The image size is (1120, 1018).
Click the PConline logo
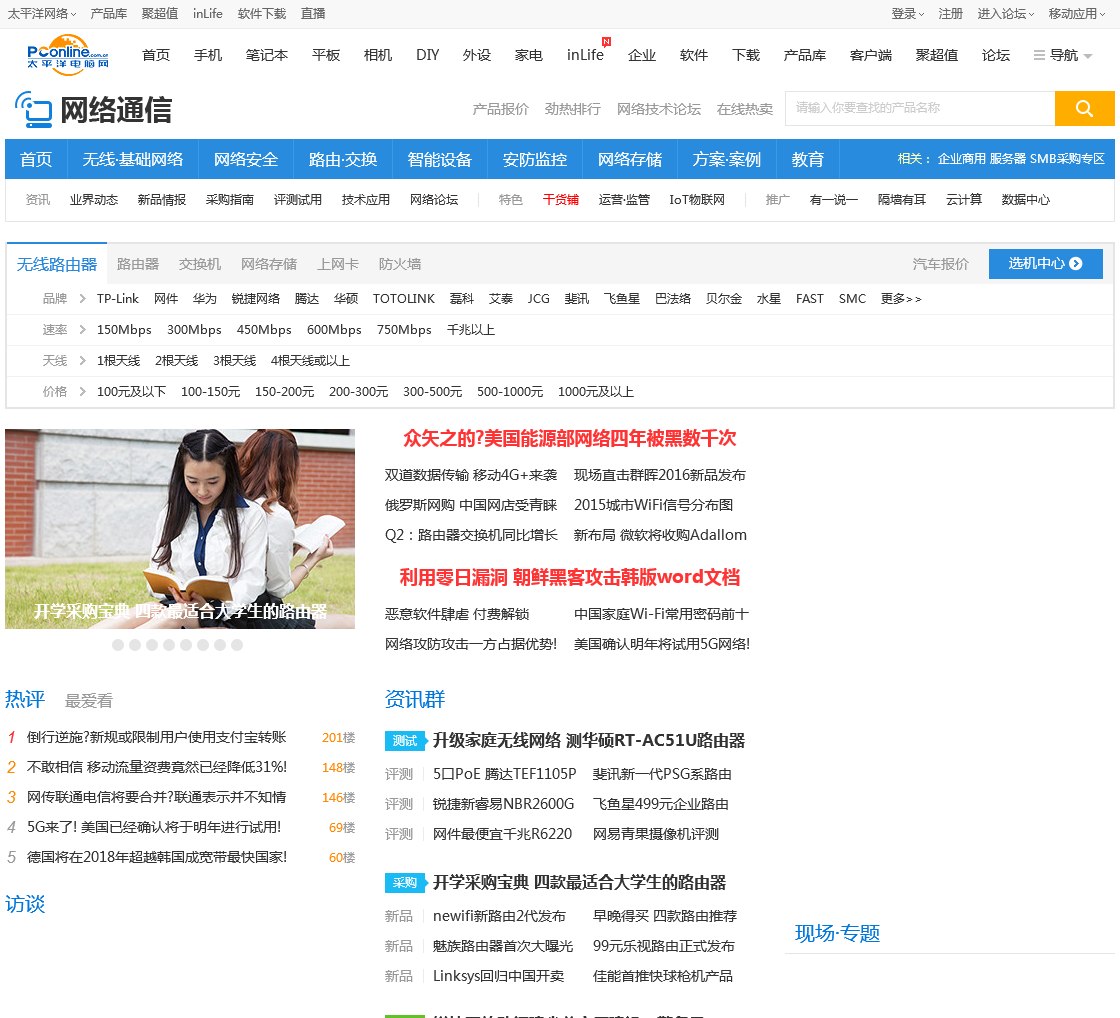[68, 55]
